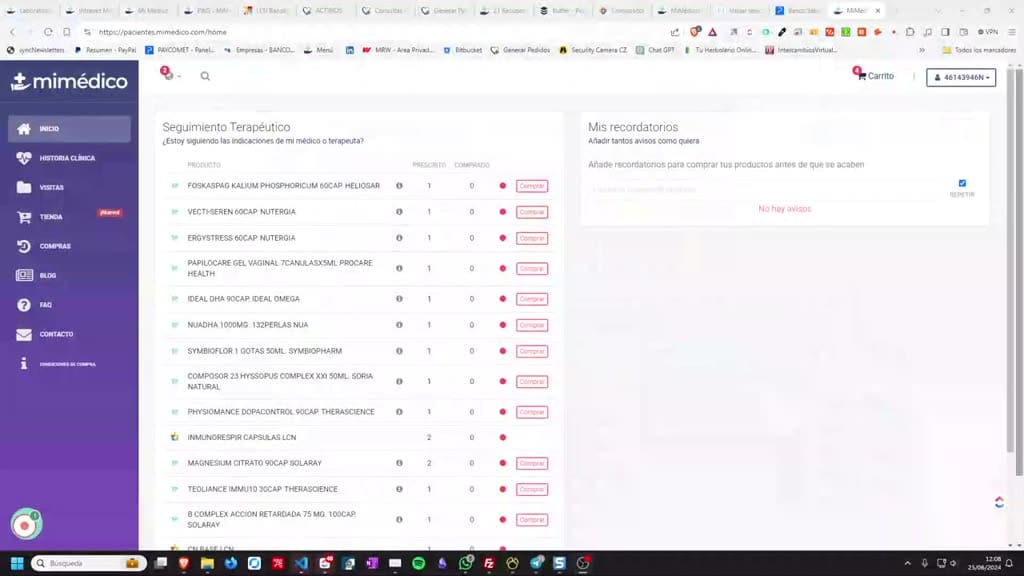The image size is (1024, 576).
Task: Close the active MiMedico browser tab
Action: 878,10
